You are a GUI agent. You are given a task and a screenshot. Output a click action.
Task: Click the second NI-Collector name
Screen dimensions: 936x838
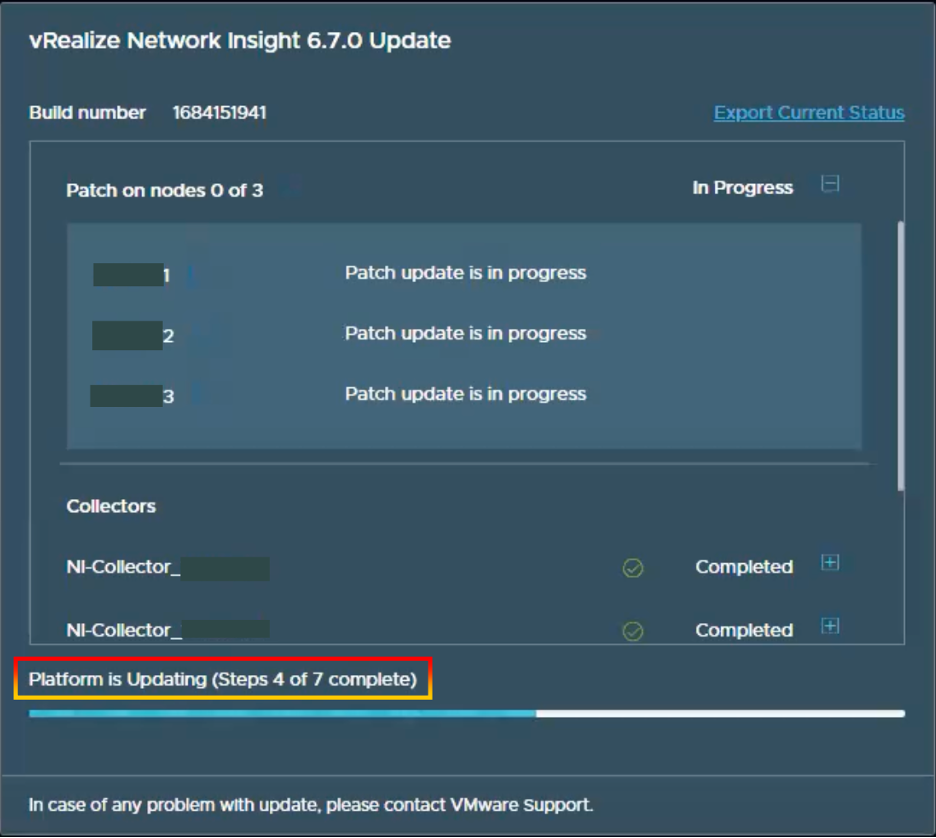pos(168,630)
